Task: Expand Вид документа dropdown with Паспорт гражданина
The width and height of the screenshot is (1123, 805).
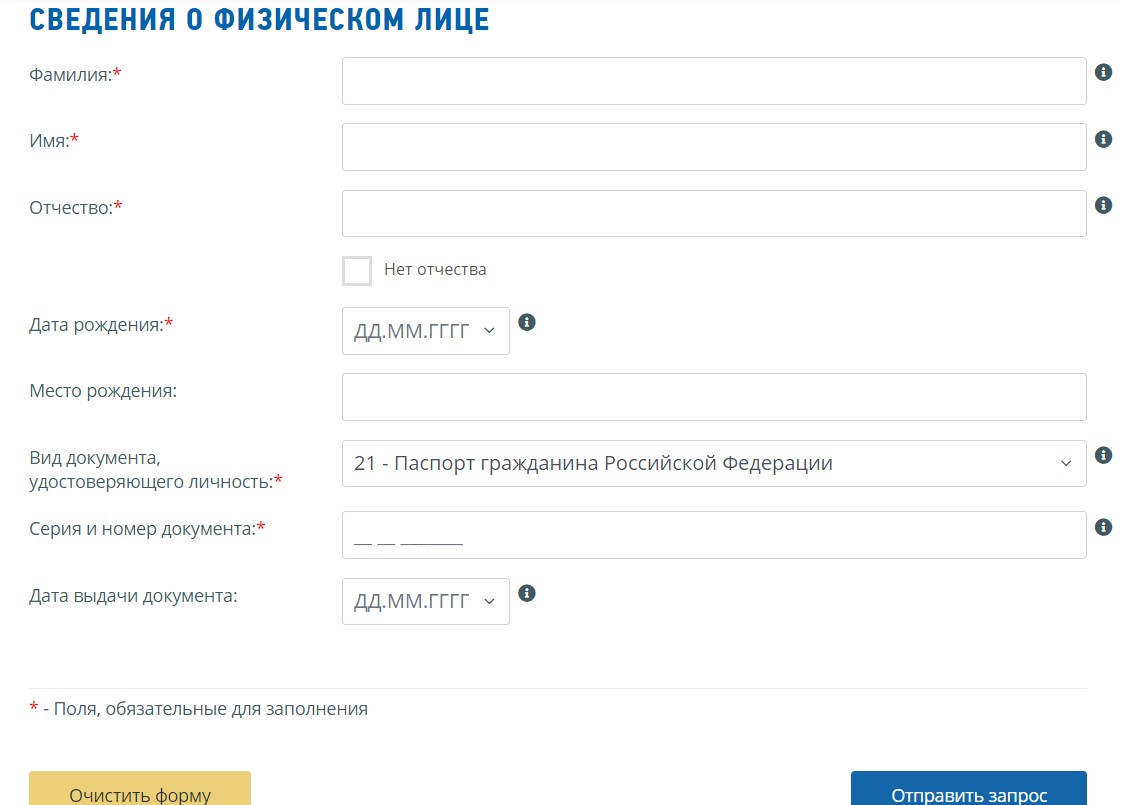Action: [x=714, y=463]
